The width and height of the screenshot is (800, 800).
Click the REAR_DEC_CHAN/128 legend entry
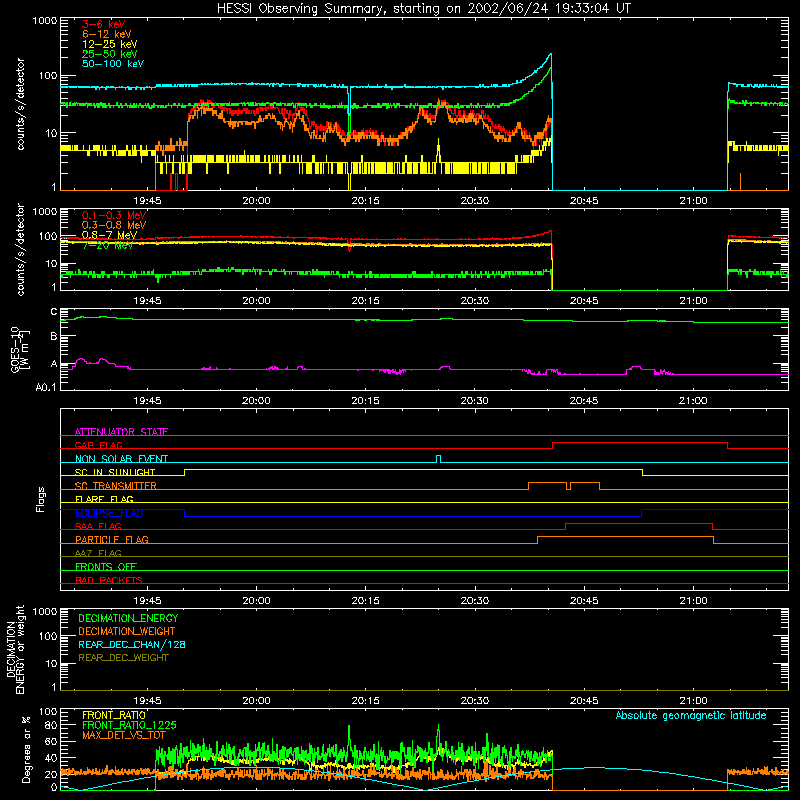tap(132, 644)
